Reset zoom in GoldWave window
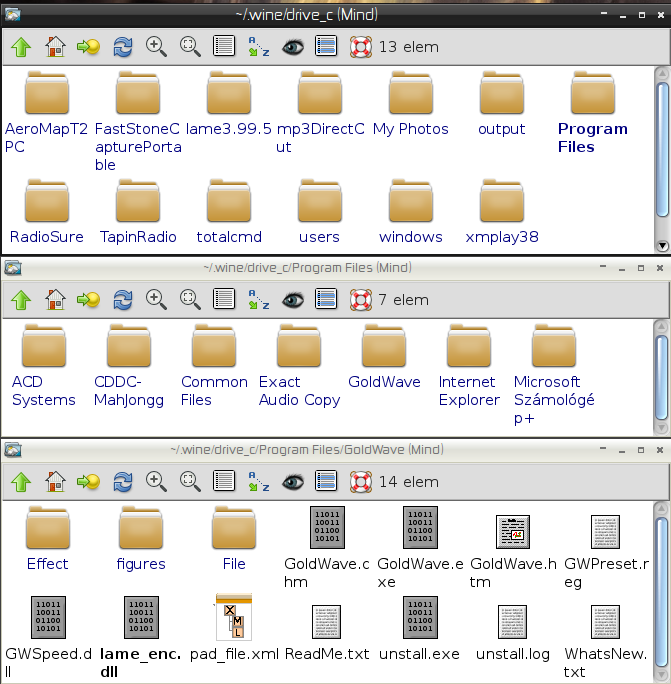Screen dimensions: 671x684 pyautogui.click(x=190, y=482)
